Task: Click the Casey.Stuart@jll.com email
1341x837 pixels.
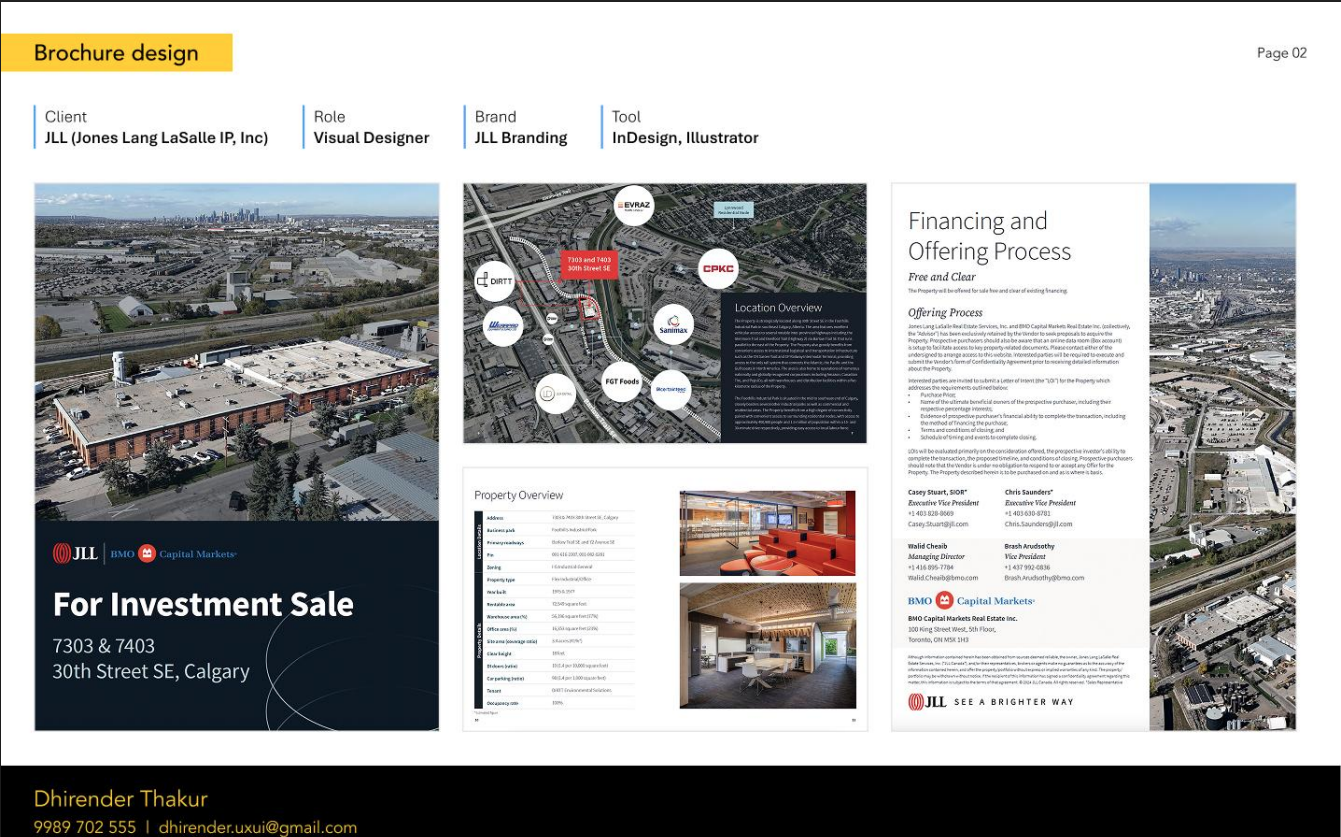Action: click(x=938, y=524)
